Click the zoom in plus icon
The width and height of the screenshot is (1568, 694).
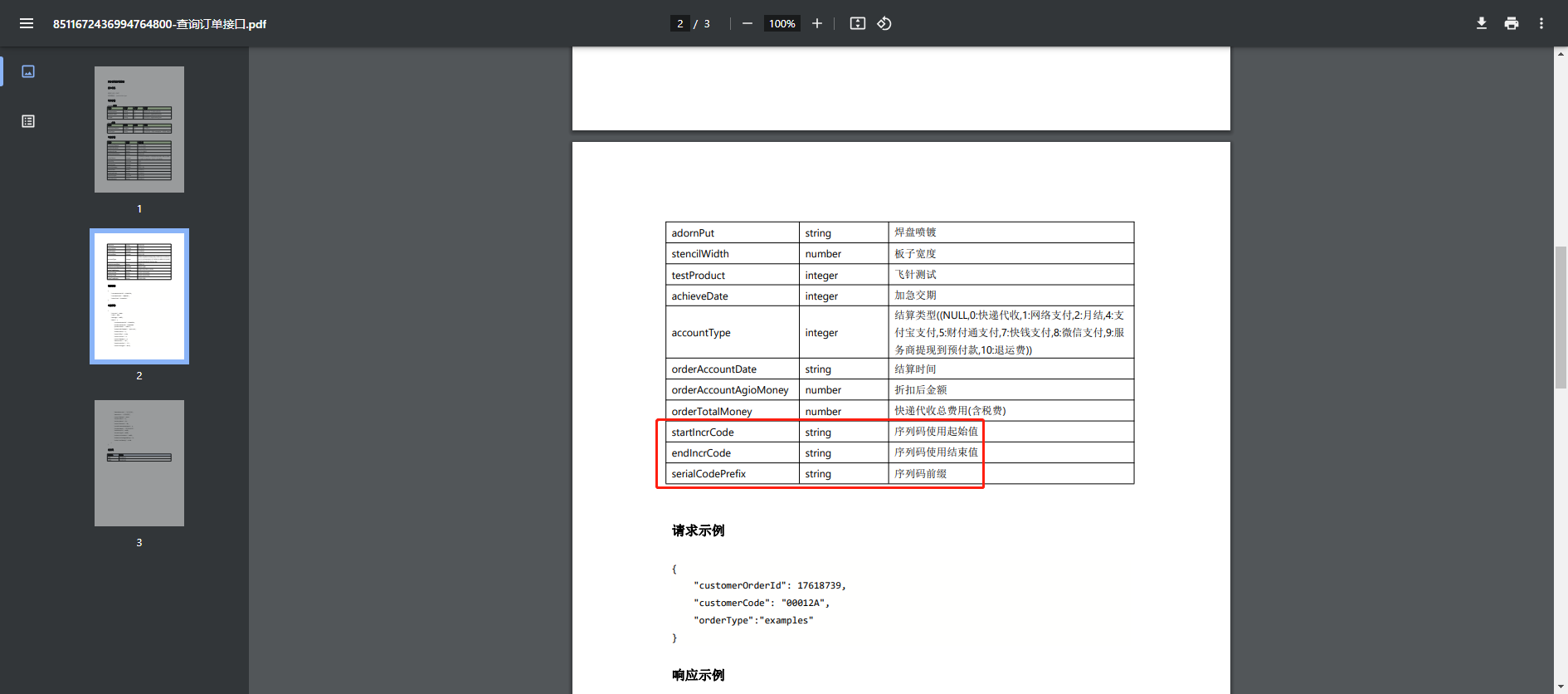click(x=817, y=23)
